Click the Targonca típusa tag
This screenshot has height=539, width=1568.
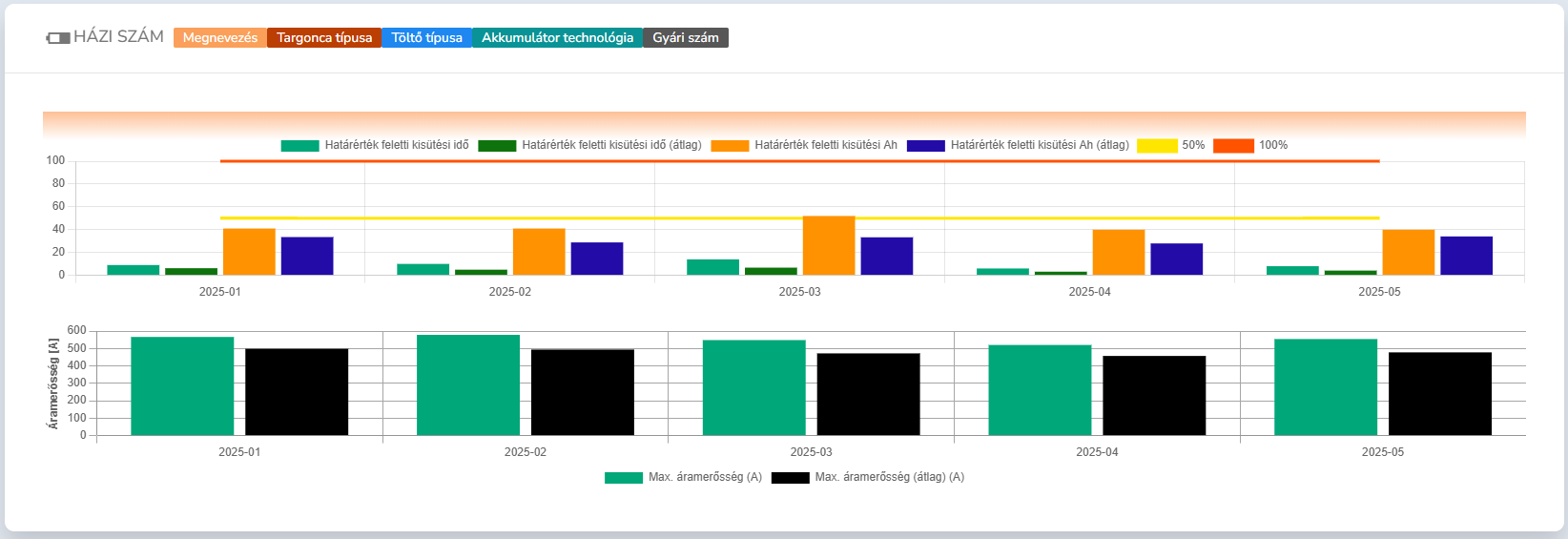pyautogui.click(x=324, y=38)
